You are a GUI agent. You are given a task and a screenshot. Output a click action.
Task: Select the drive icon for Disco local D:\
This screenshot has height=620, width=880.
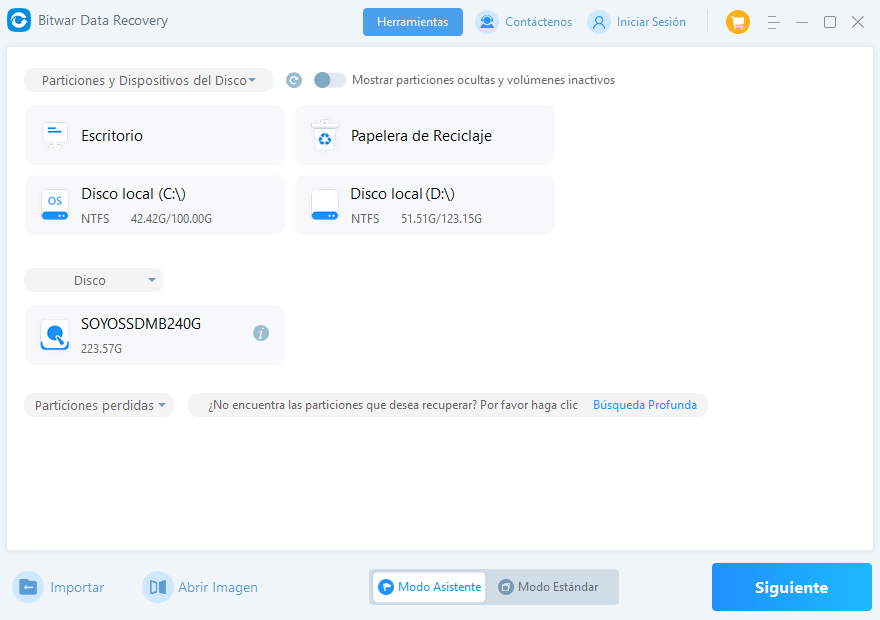[324, 205]
